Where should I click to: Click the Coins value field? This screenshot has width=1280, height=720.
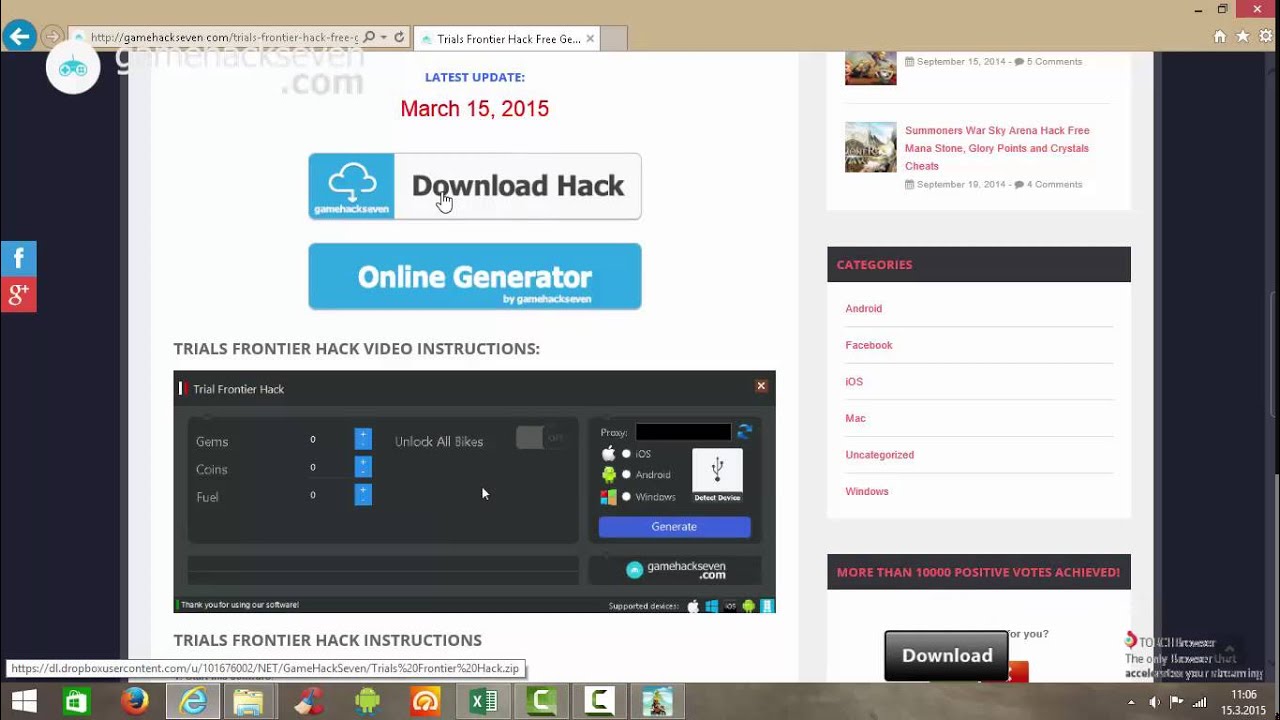(x=313, y=467)
